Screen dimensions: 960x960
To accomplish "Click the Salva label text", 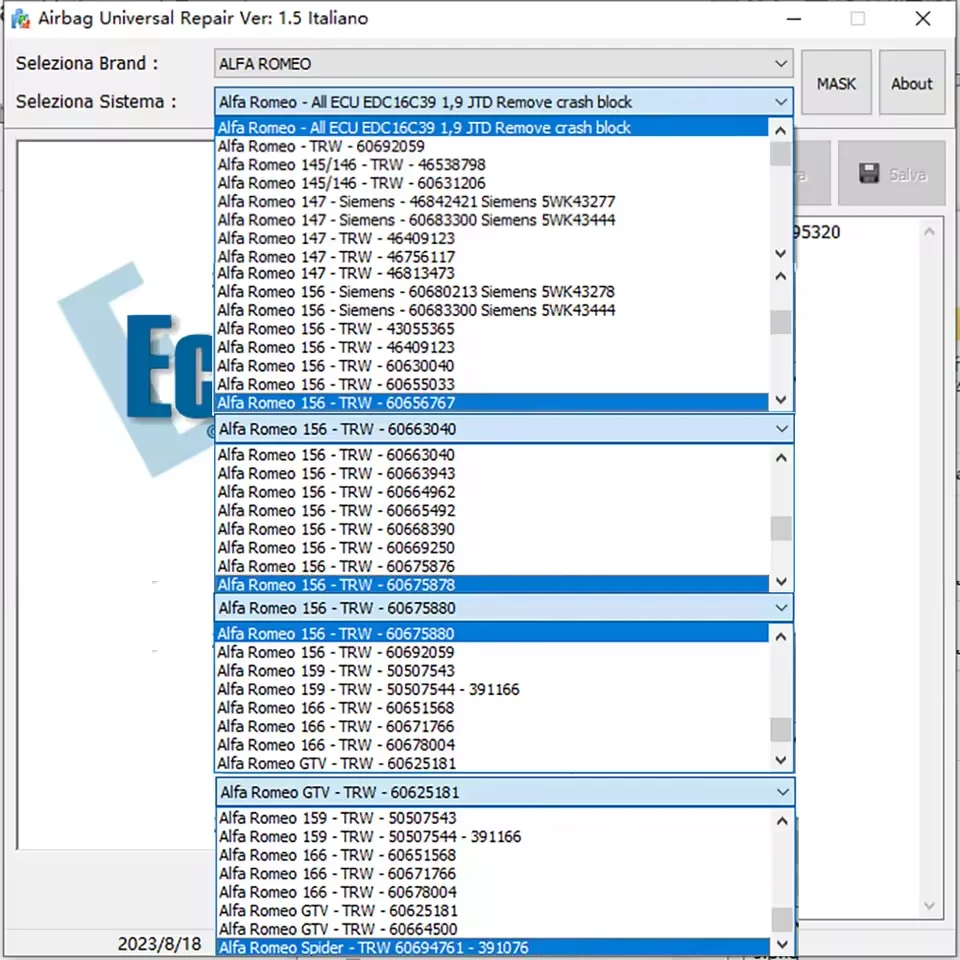I will coord(907,175).
